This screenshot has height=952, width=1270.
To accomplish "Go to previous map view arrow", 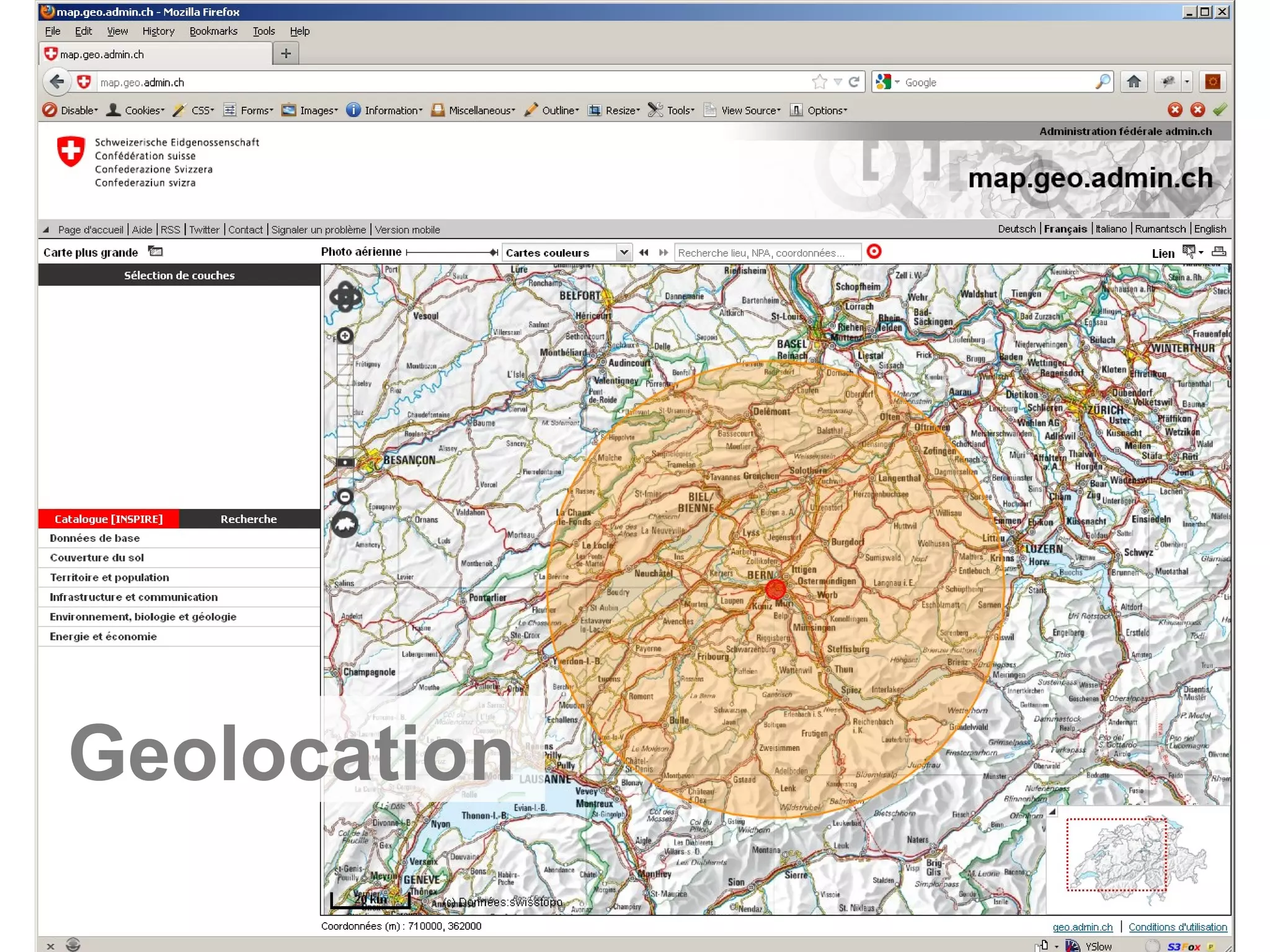I will (644, 252).
